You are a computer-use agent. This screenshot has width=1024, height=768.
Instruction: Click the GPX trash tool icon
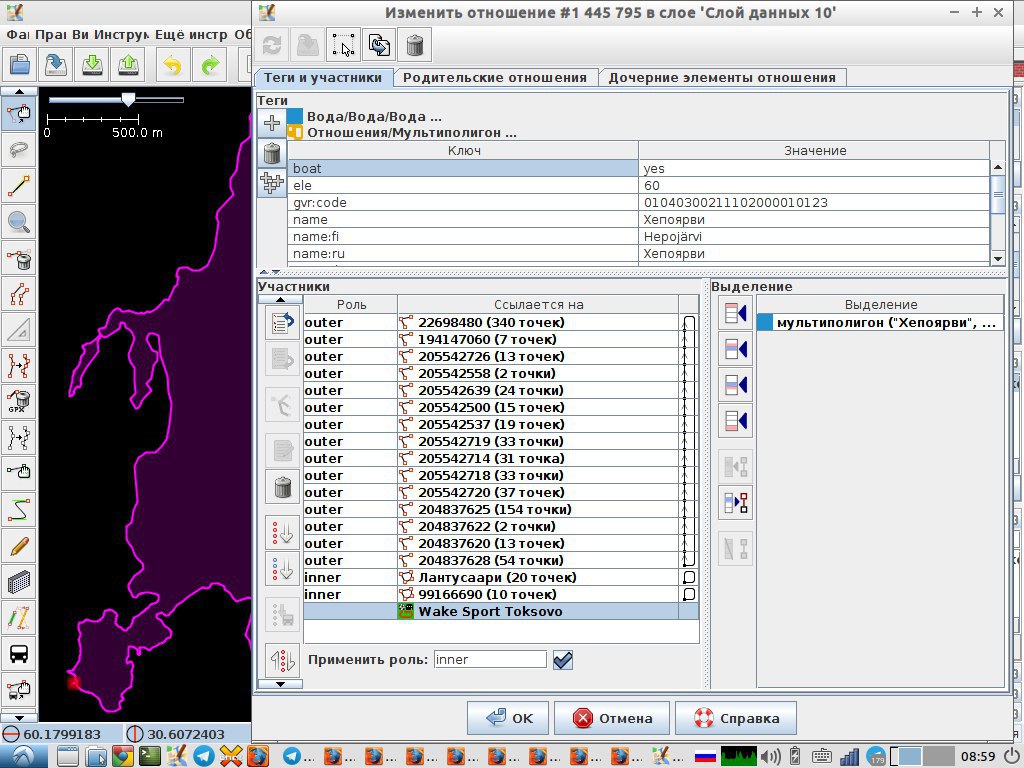[x=19, y=400]
